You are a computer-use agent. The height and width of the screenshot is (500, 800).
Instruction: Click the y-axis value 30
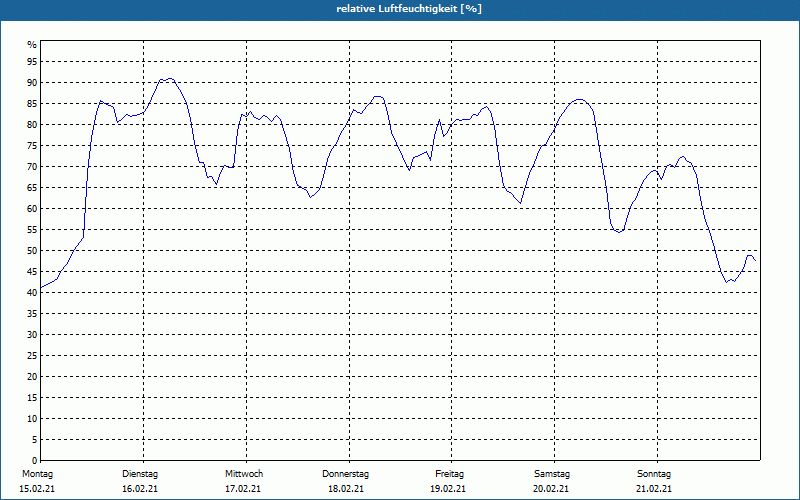(x=32, y=335)
